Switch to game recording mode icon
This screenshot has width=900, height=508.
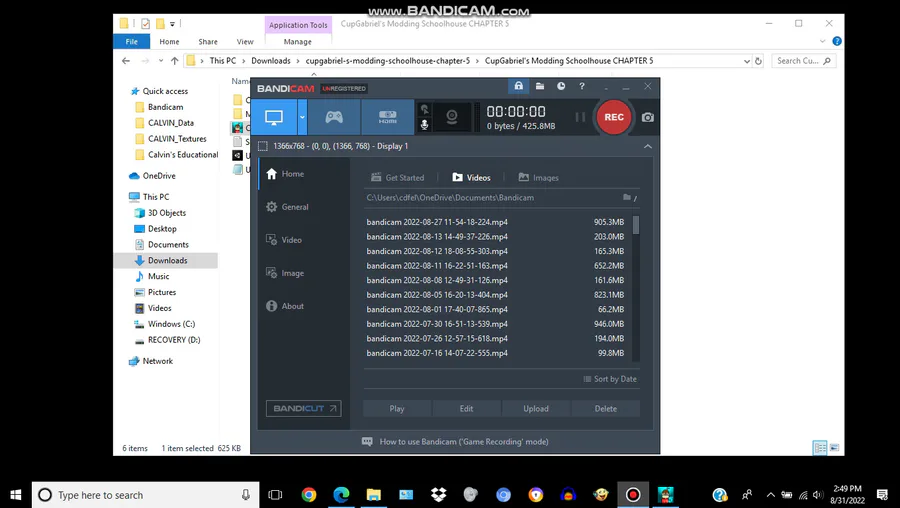pos(334,117)
